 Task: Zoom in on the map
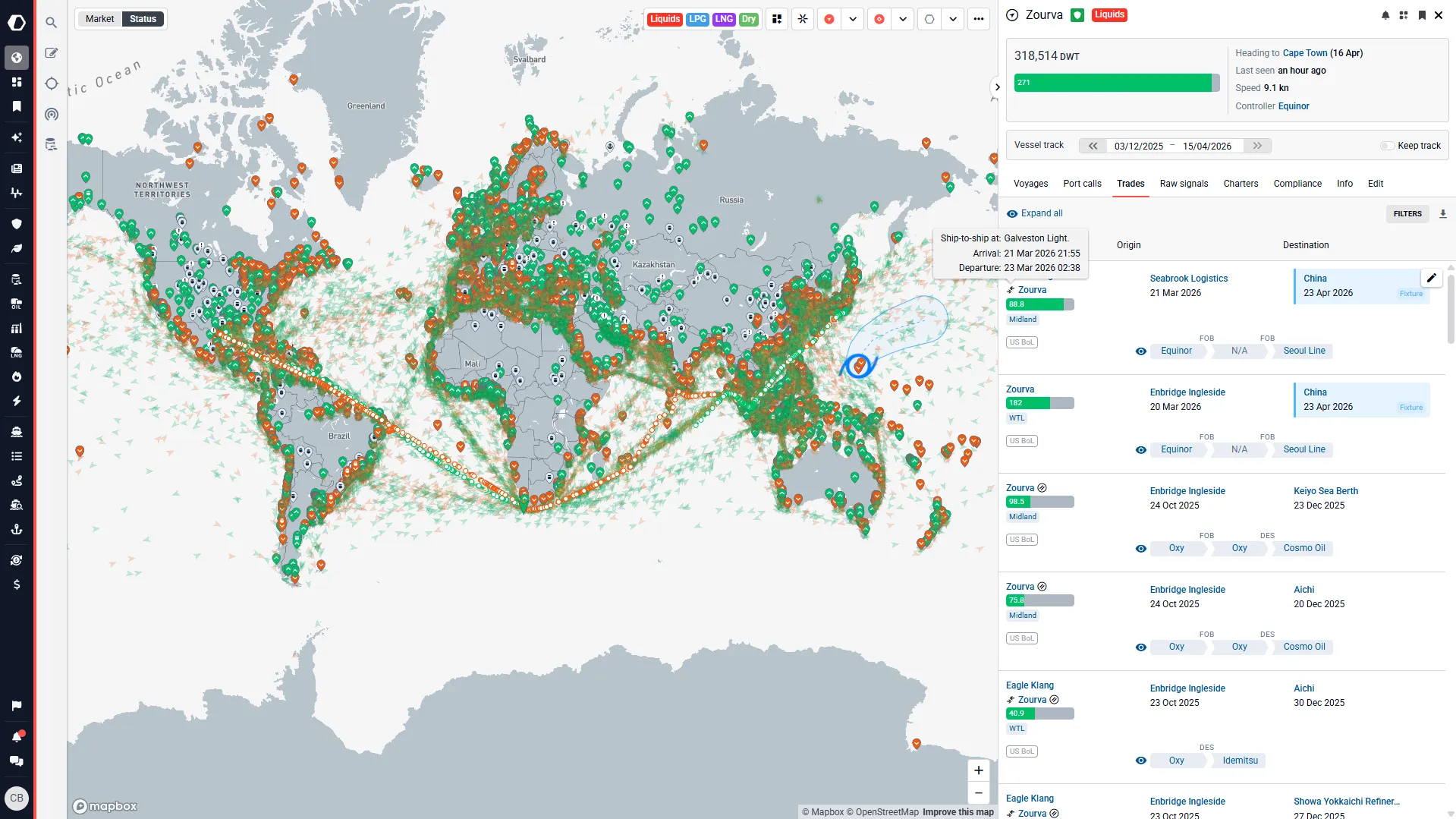point(979,770)
